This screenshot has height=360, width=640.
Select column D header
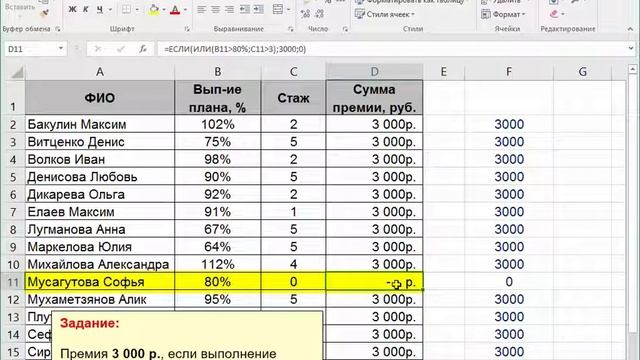(x=374, y=72)
